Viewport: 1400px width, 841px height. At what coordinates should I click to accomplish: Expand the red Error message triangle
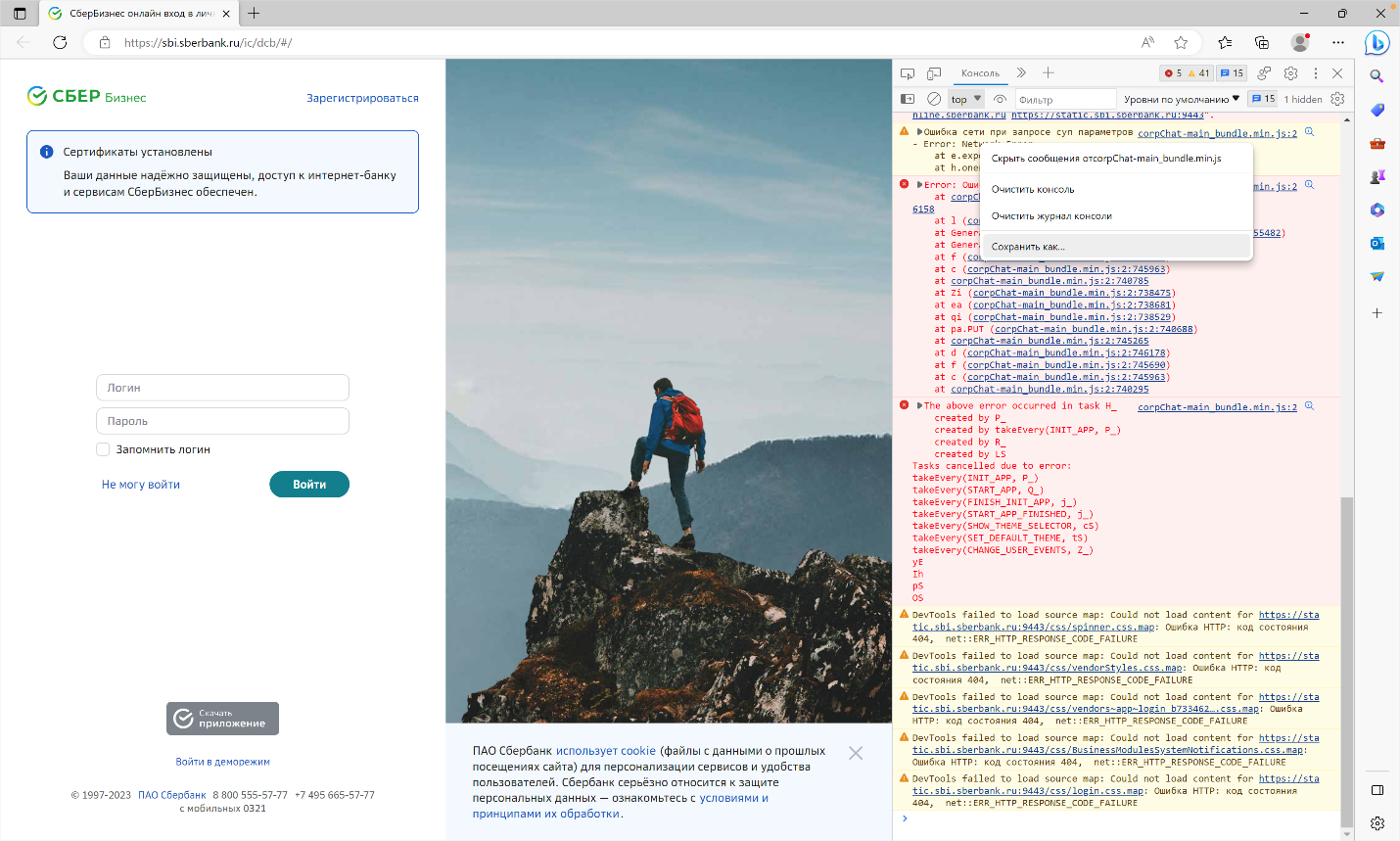pos(919,184)
